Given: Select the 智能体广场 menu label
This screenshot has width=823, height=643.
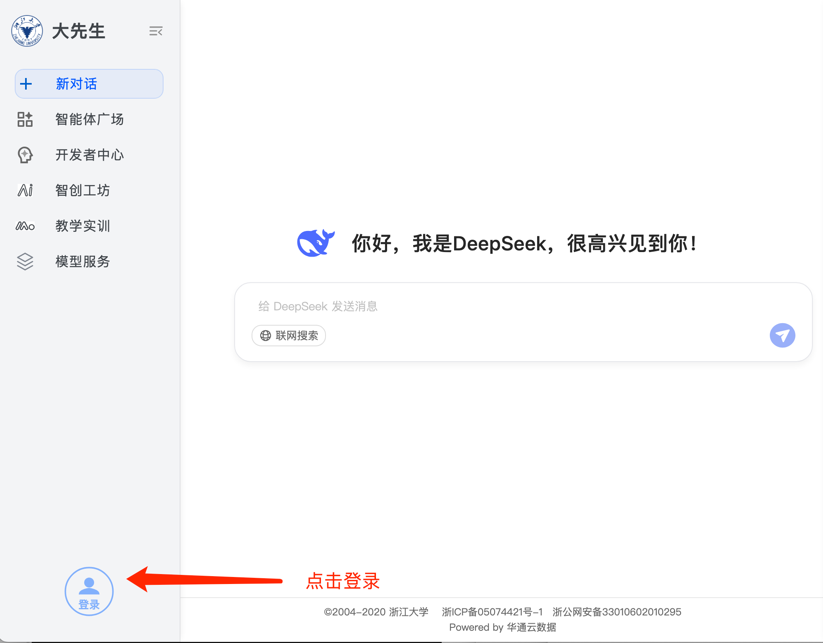Looking at the screenshot, I should [x=89, y=120].
